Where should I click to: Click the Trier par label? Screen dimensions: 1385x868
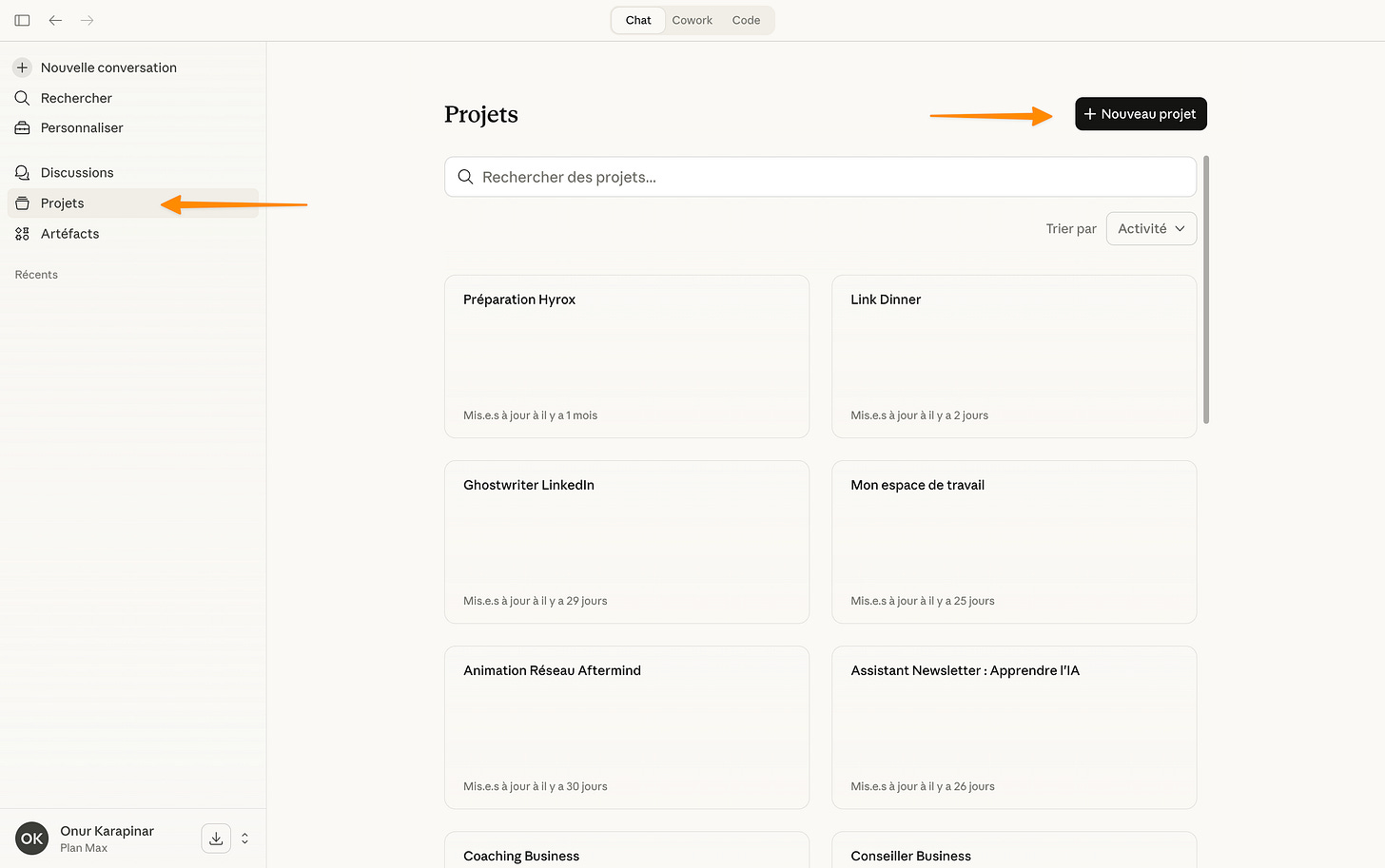(x=1071, y=229)
